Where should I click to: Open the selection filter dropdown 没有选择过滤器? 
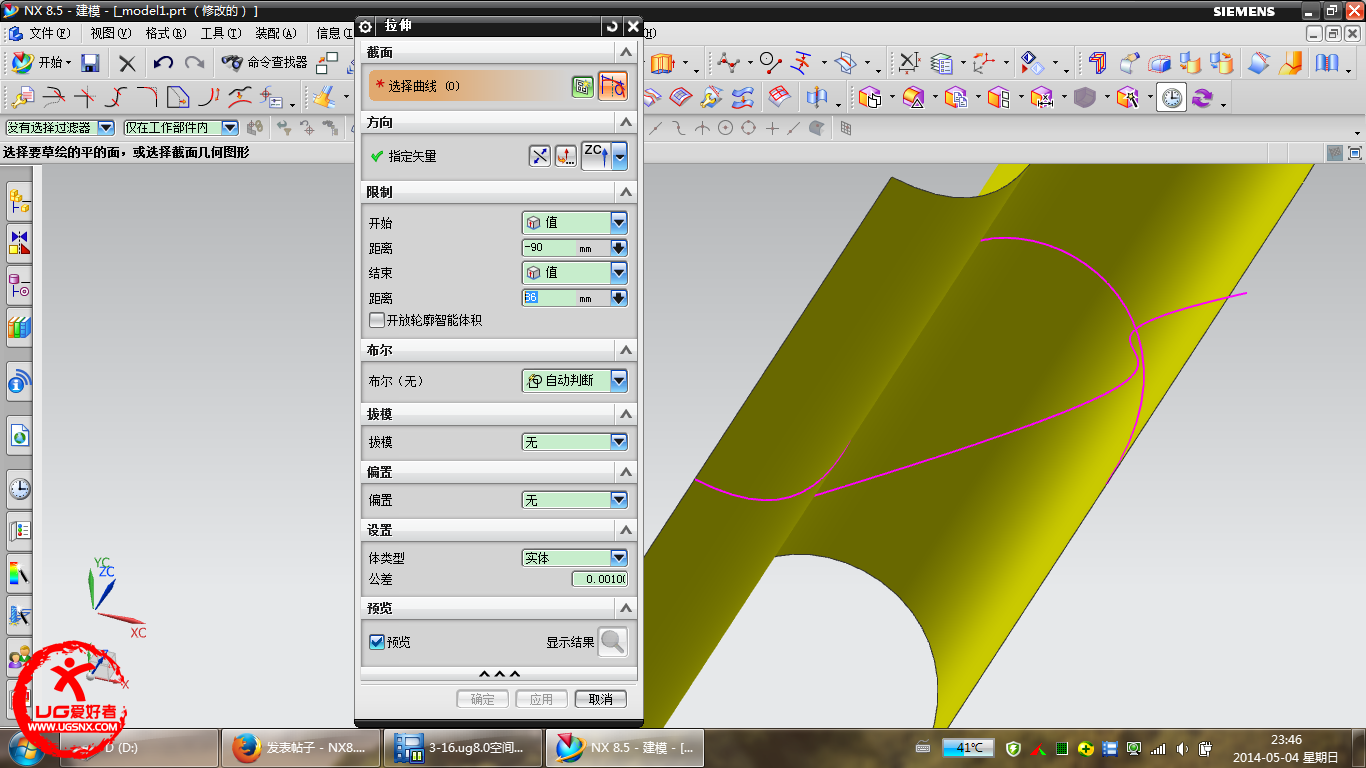pos(60,128)
